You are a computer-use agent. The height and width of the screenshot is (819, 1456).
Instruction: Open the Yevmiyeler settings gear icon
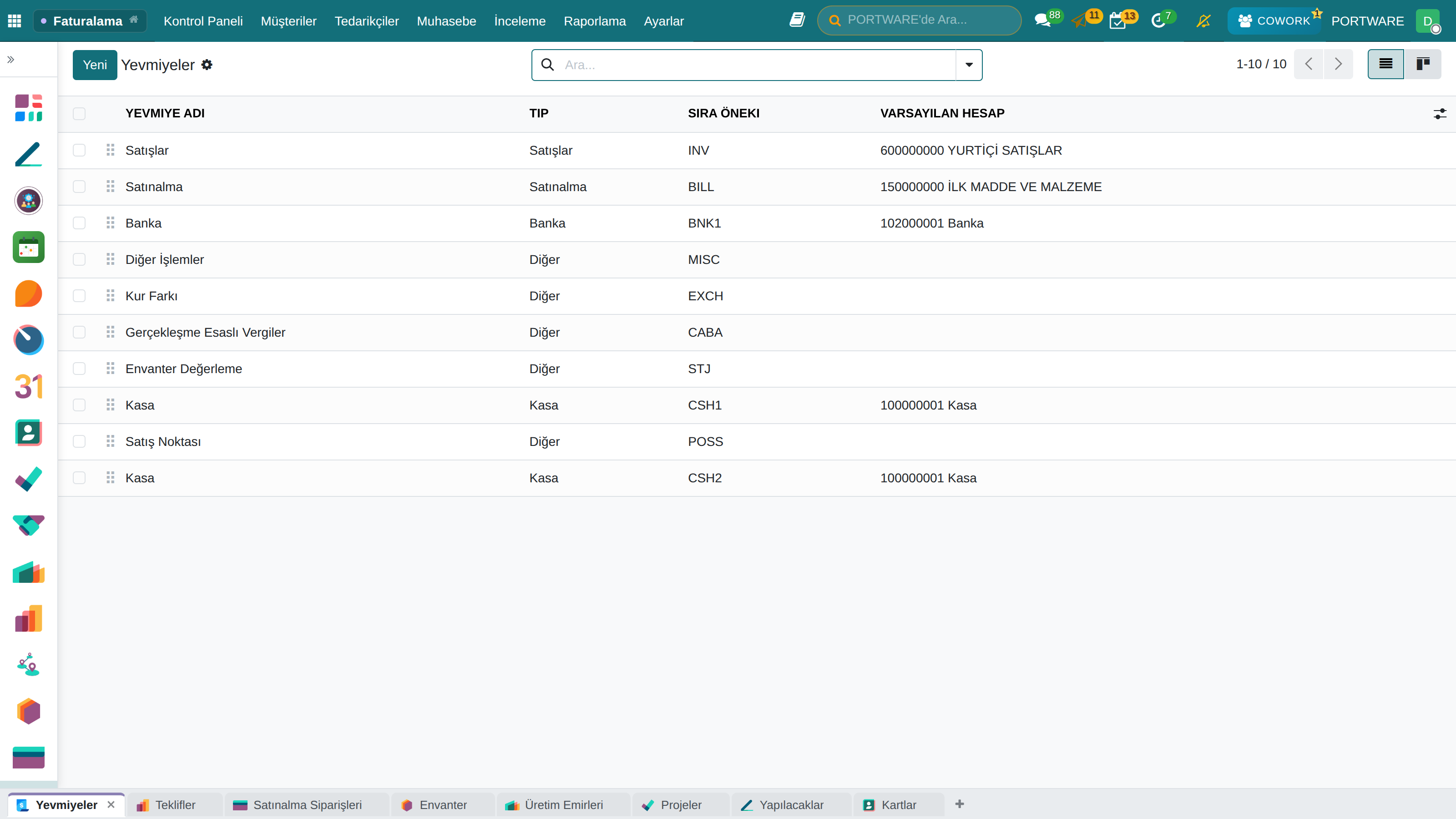207,65
